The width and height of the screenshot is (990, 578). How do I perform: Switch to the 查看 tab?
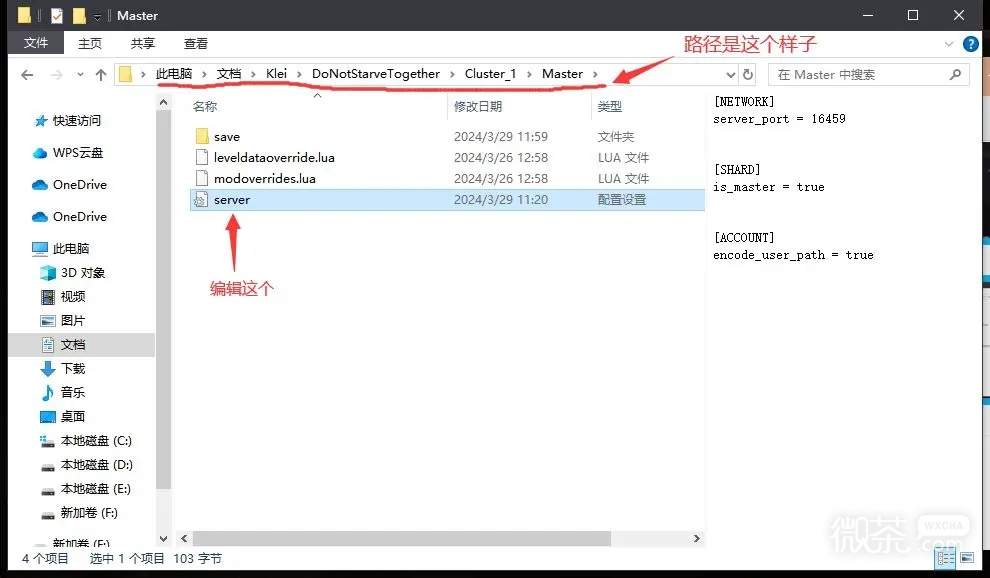tap(196, 44)
